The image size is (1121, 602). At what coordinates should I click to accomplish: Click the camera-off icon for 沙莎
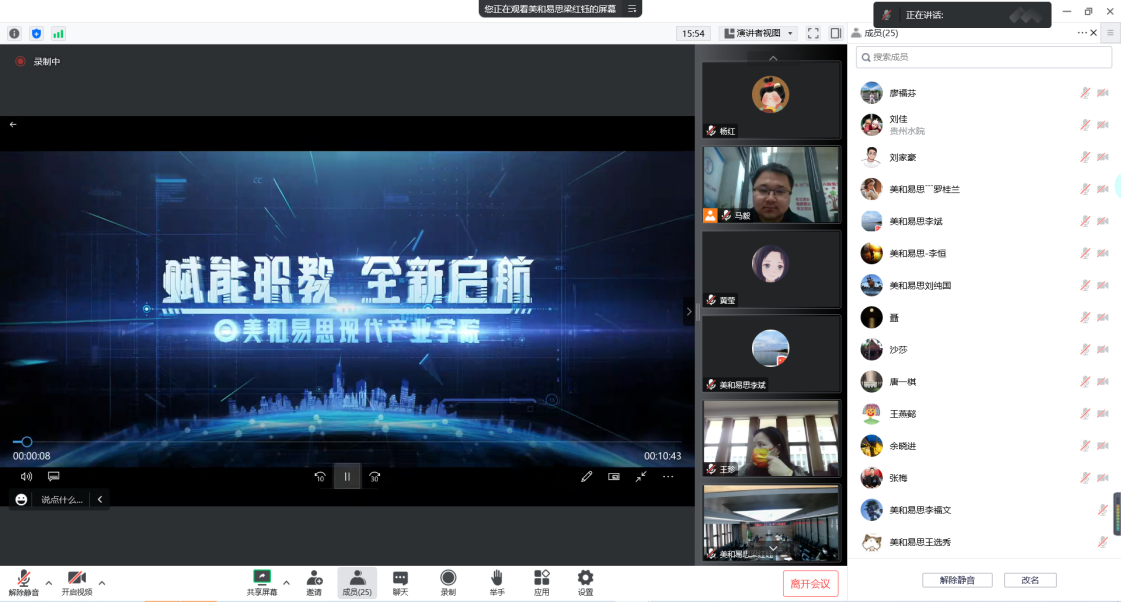pos(1103,350)
